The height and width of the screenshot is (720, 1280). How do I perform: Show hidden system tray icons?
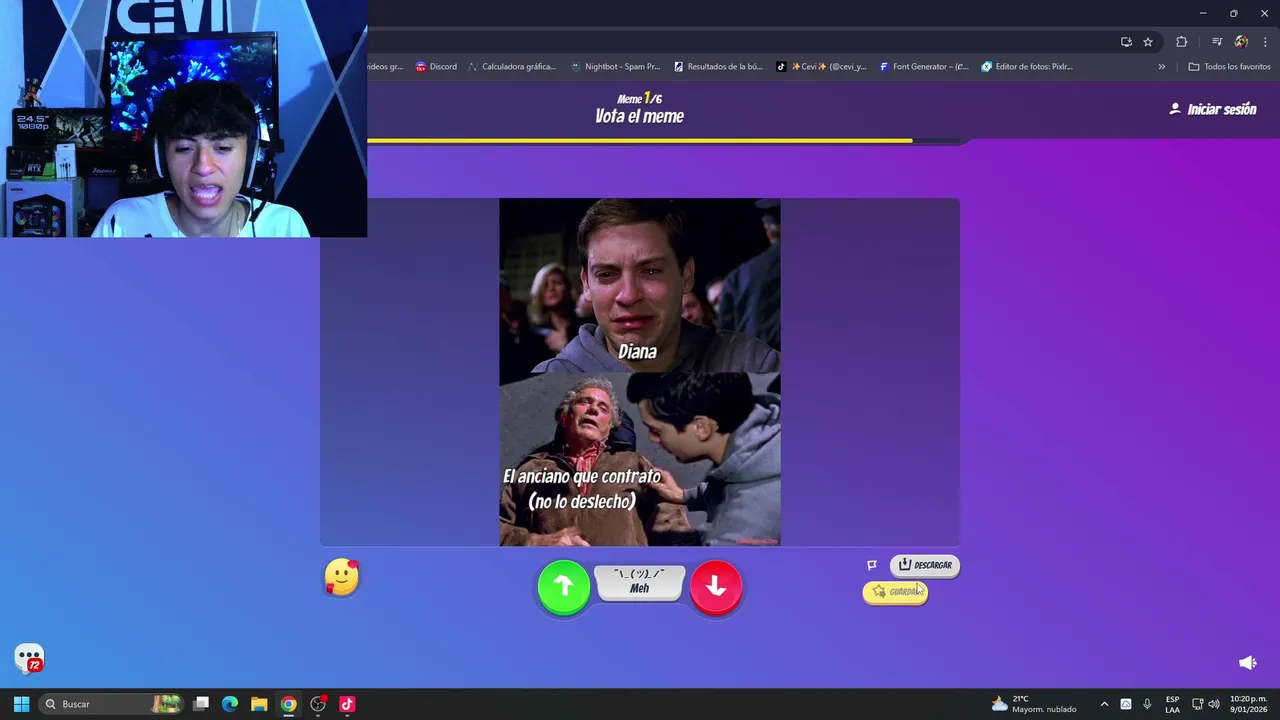coord(1104,704)
